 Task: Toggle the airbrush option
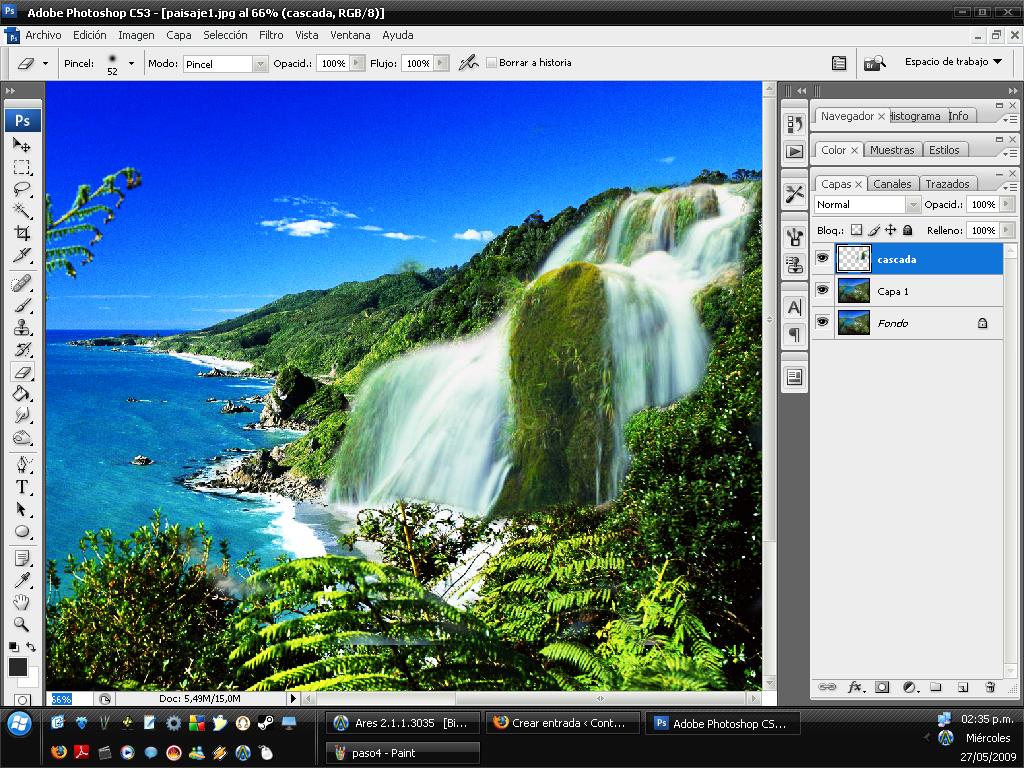[468, 63]
